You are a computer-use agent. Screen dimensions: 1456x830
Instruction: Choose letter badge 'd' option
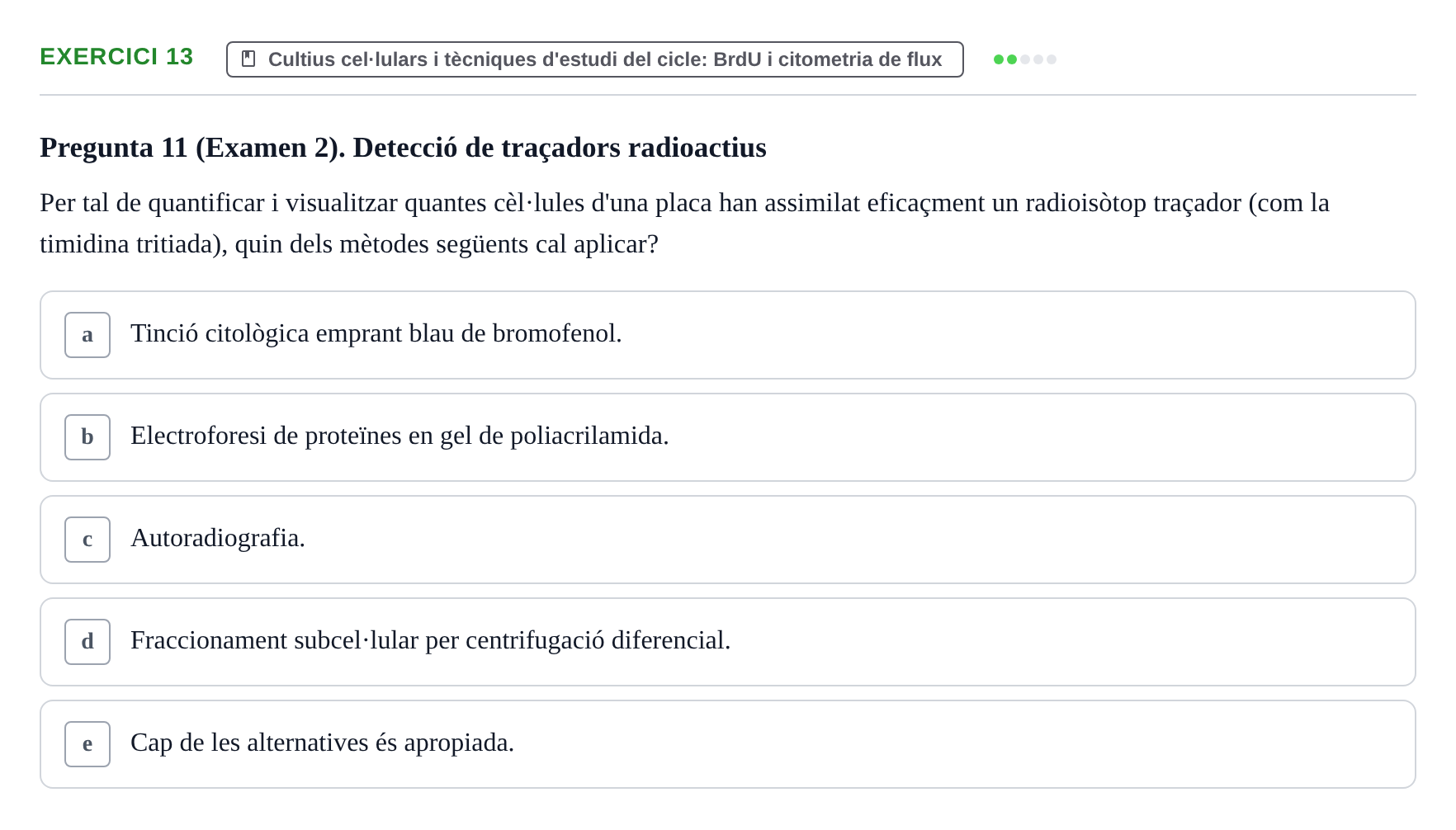pyautogui.click(x=87, y=642)
